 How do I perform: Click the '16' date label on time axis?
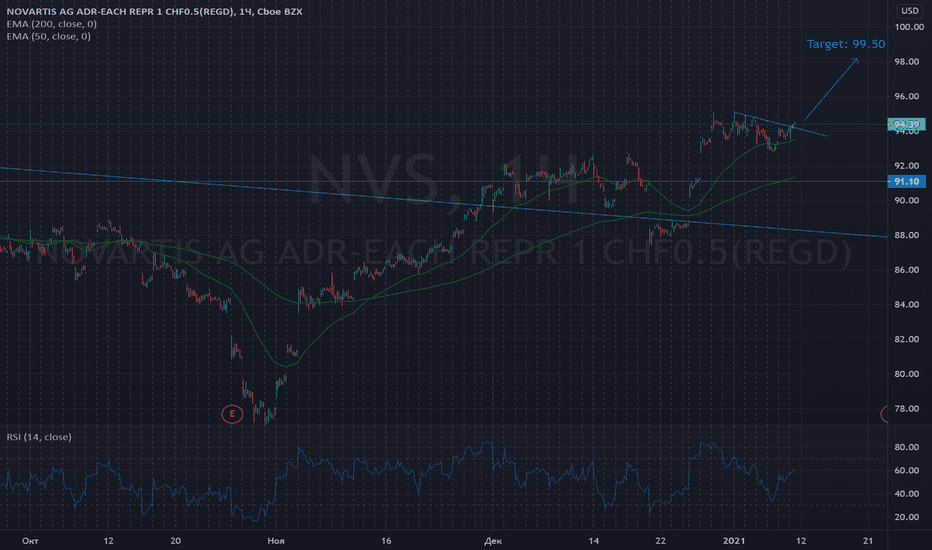pos(386,541)
